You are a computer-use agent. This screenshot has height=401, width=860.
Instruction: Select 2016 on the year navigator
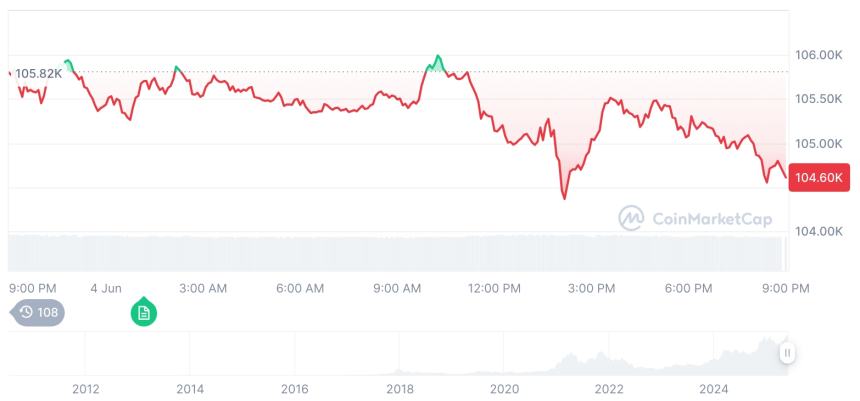click(x=294, y=388)
